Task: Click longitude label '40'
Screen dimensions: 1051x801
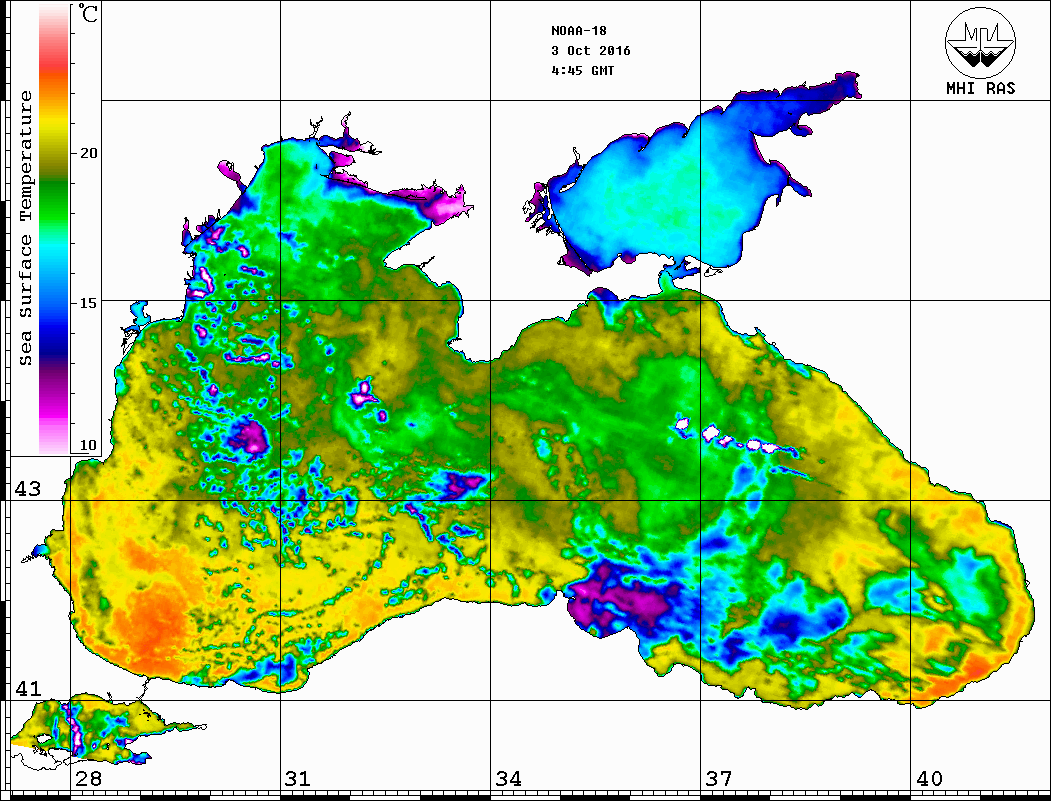Action: tap(929, 778)
